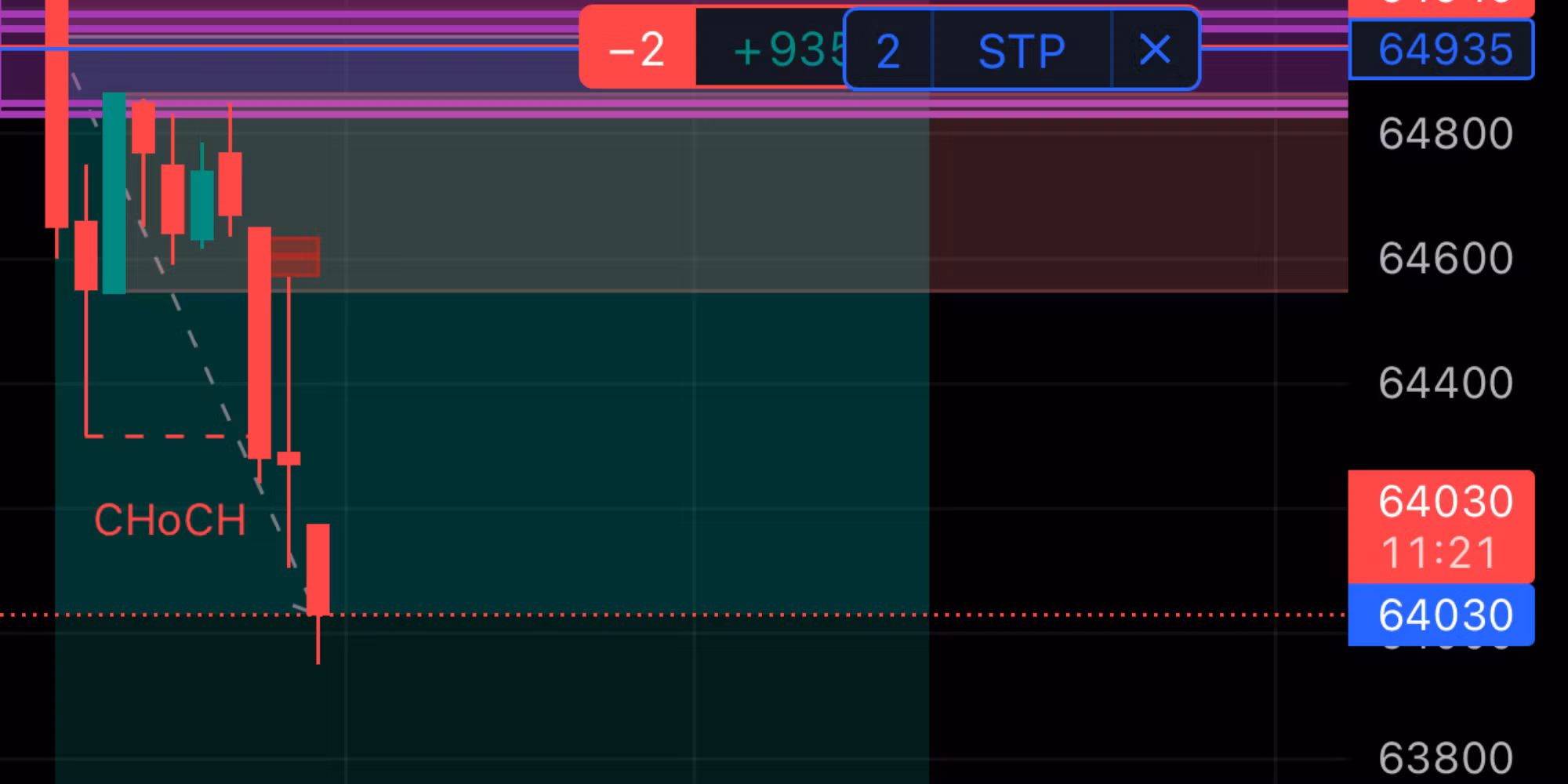Click the blue 64030 price label
This screenshot has height=784, width=1568.
pos(1441,615)
